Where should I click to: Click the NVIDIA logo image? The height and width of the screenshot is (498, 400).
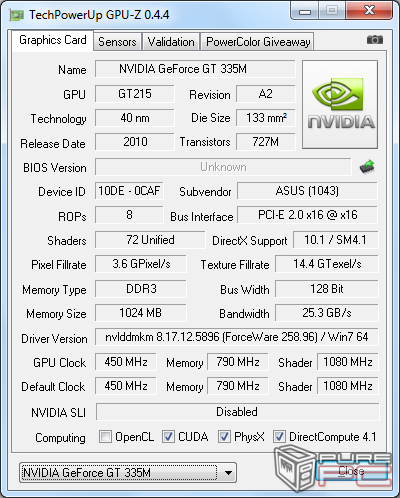(x=340, y=104)
